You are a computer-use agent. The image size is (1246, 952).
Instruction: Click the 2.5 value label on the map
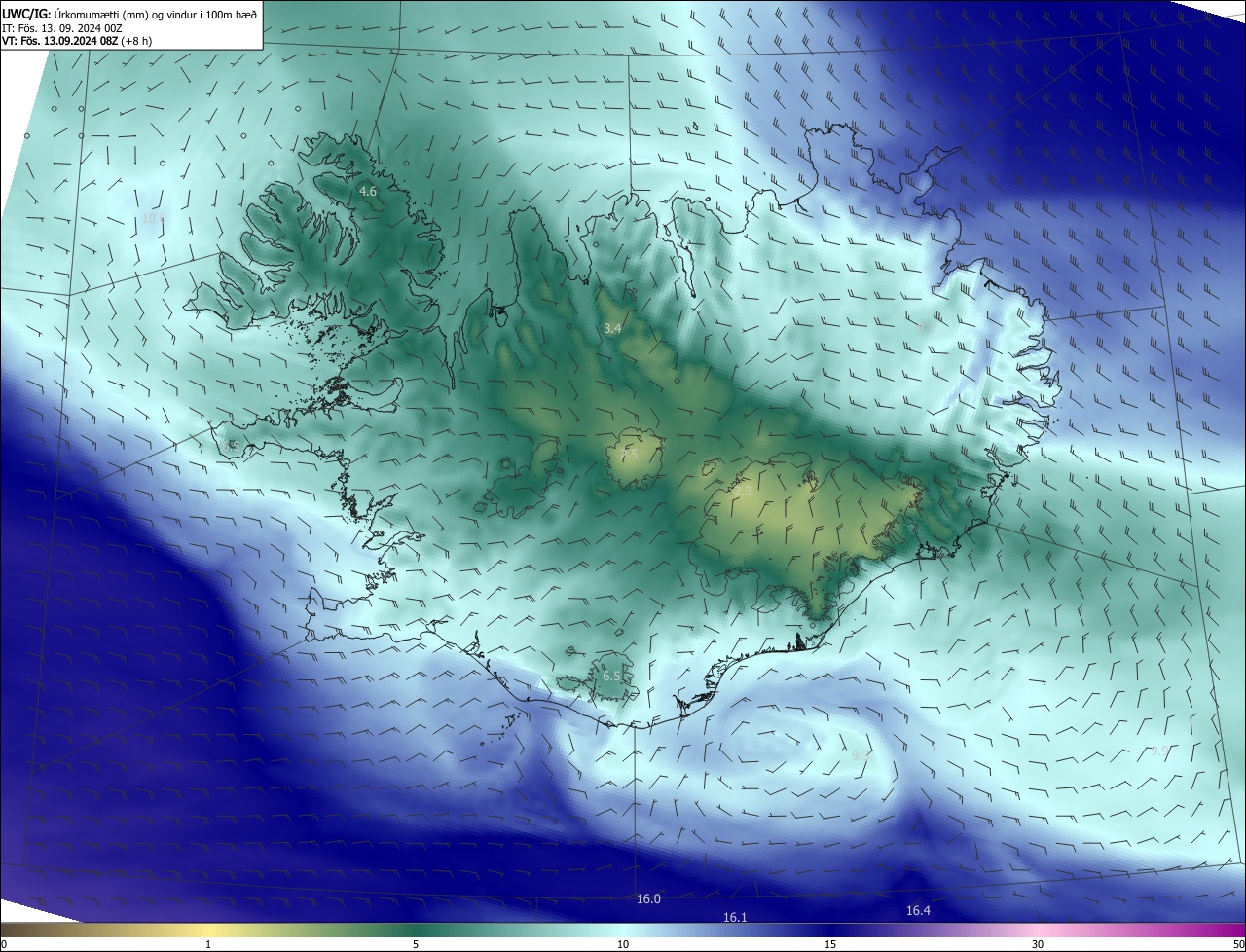click(629, 455)
